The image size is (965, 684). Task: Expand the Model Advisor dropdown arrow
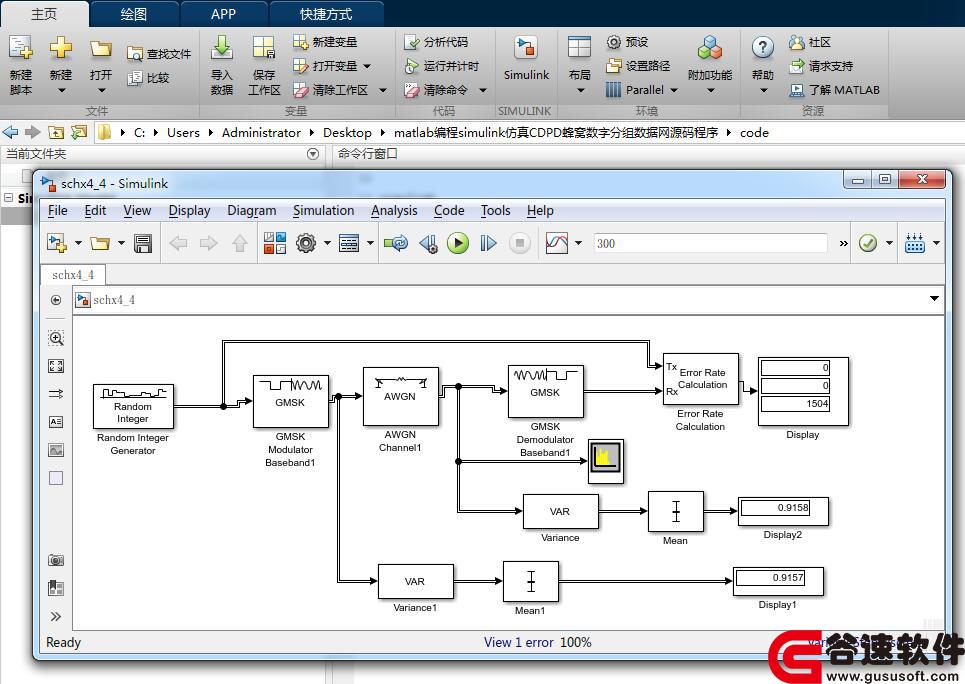click(x=889, y=243)
